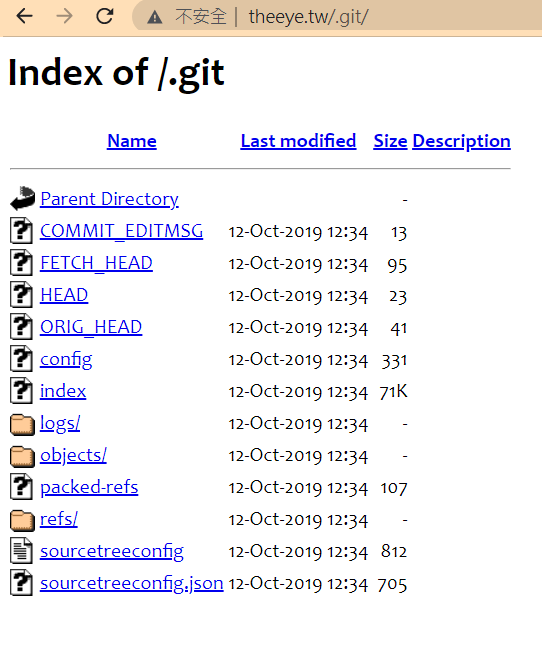Image resolution: width=542 pixels, height=649 pixels.
Task: Click the browser back arrow
Action: click(24, 17)
